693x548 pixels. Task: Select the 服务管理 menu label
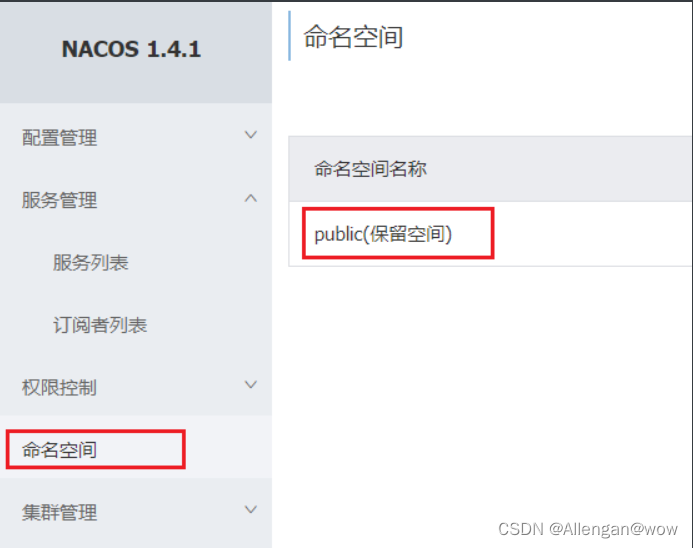tap(60, 200)
